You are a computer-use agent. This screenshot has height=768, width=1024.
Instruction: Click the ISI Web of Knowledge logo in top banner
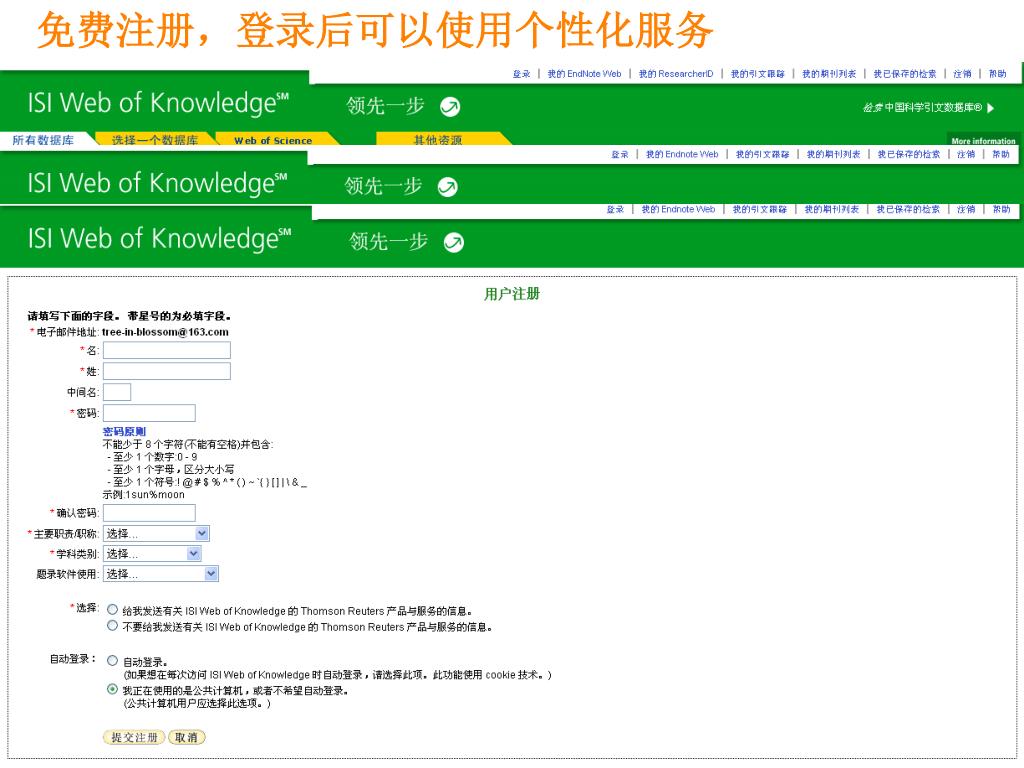pos(158,104)
